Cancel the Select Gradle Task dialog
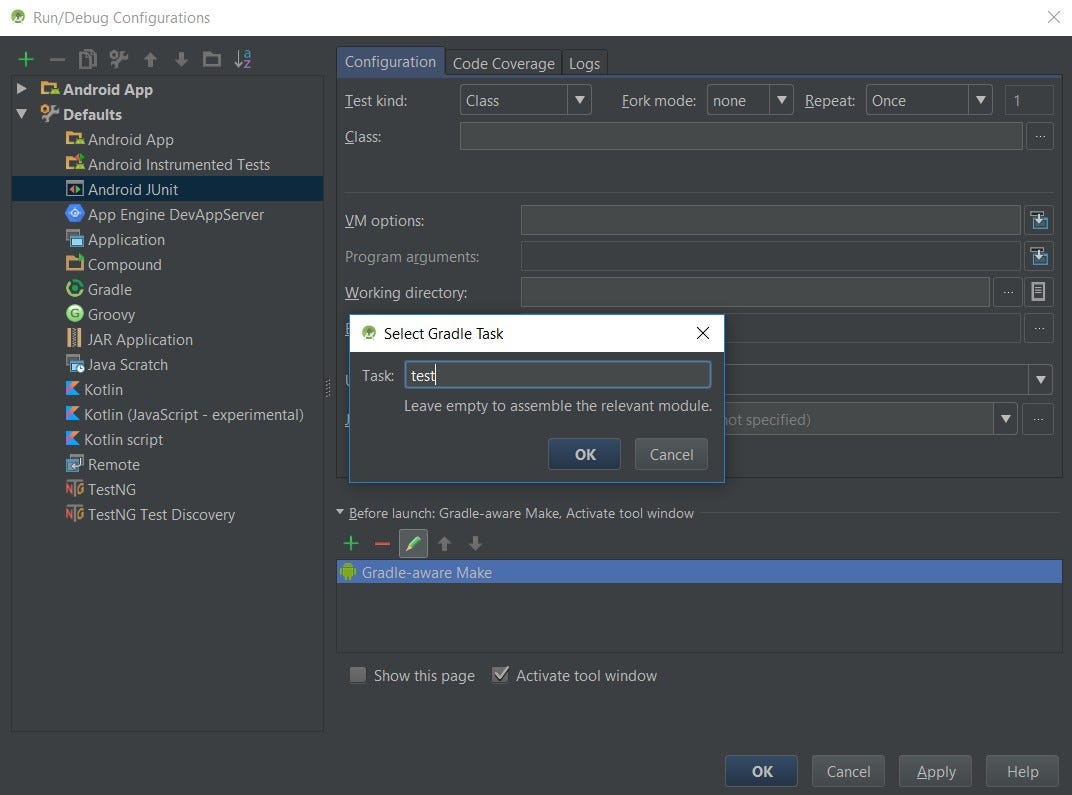Image resolution: width=1072 pixels, height=795 pixels. click(x=671, y=455)
